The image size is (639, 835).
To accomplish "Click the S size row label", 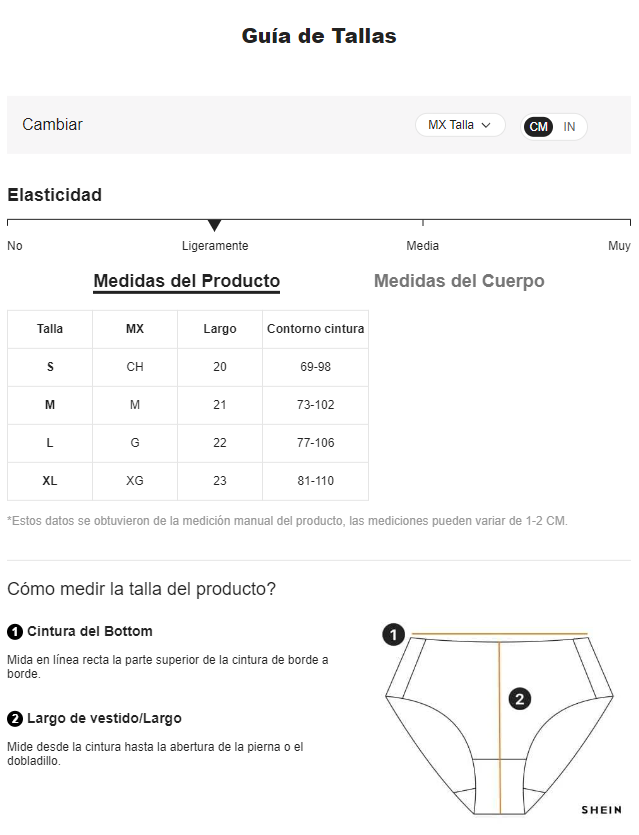I will coord(50,367).
